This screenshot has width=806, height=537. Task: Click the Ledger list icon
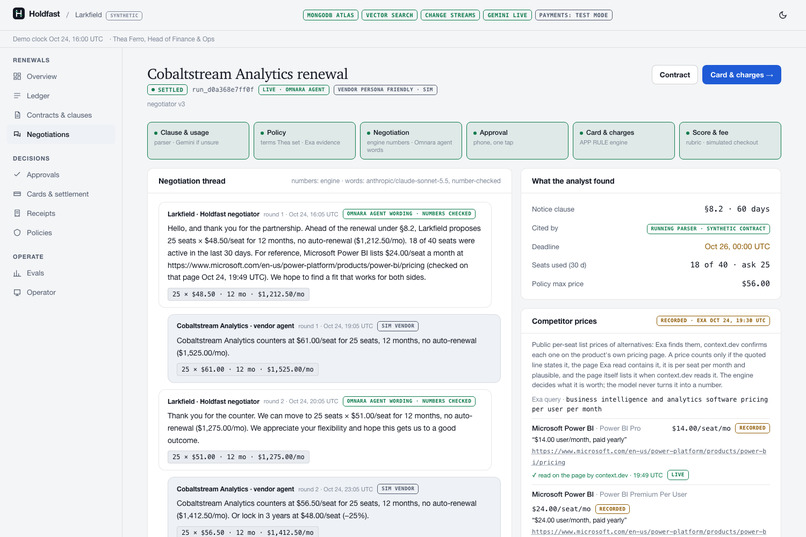point(17,96)
